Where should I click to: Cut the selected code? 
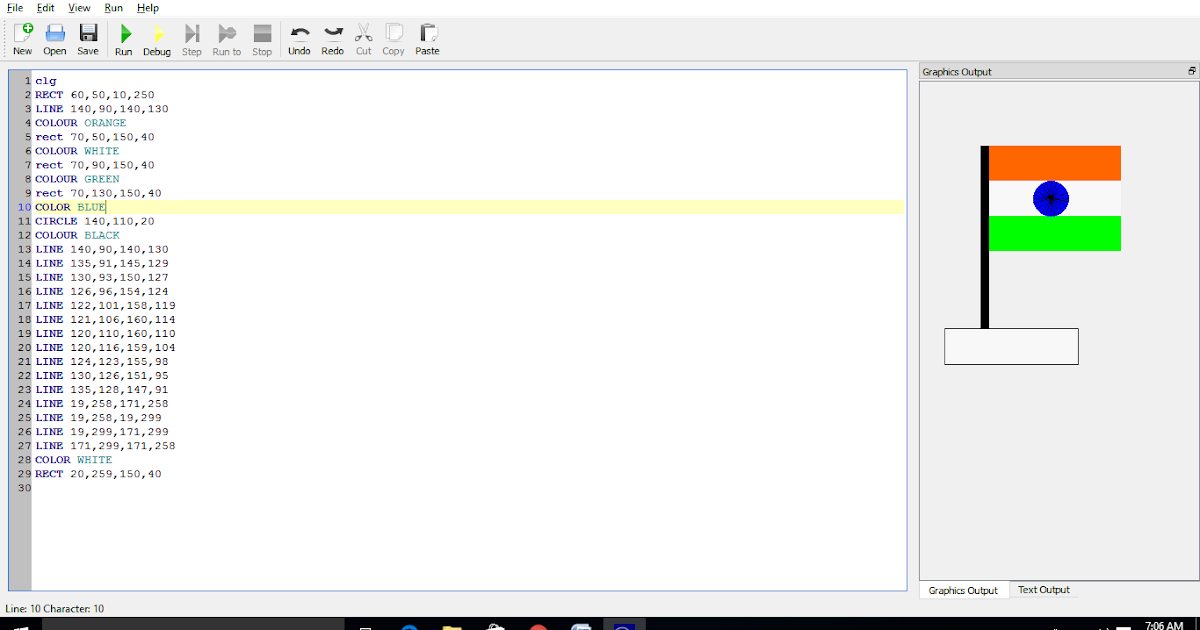point(363,38)
